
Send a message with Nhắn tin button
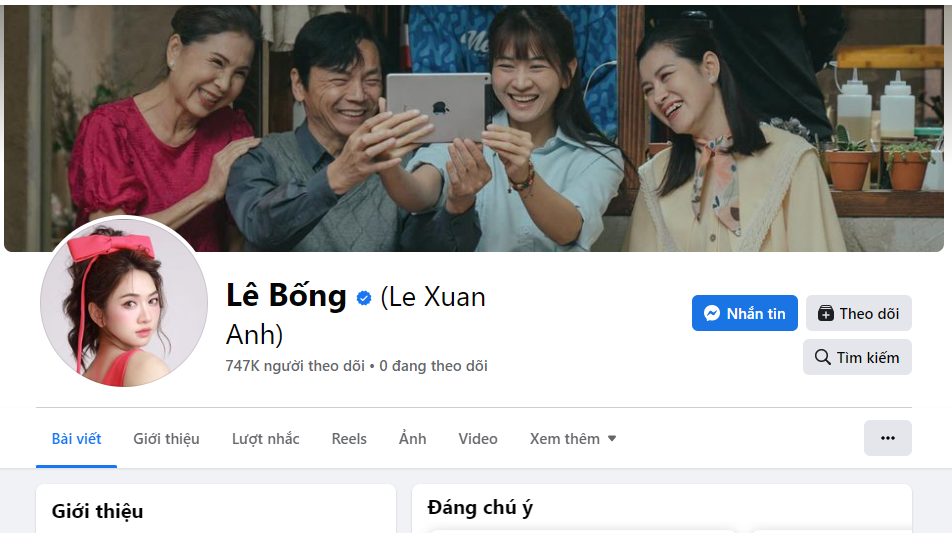coord(744,313)
